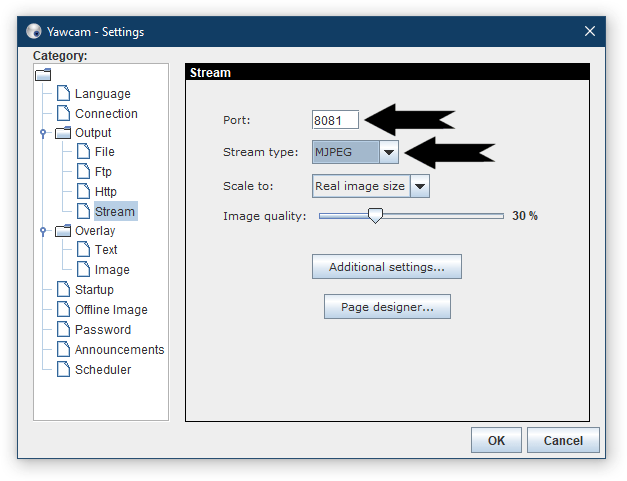This screenshot has height=481, width=627.
Task: Click the Image quality slider handle
Action: tap(375, 216)
